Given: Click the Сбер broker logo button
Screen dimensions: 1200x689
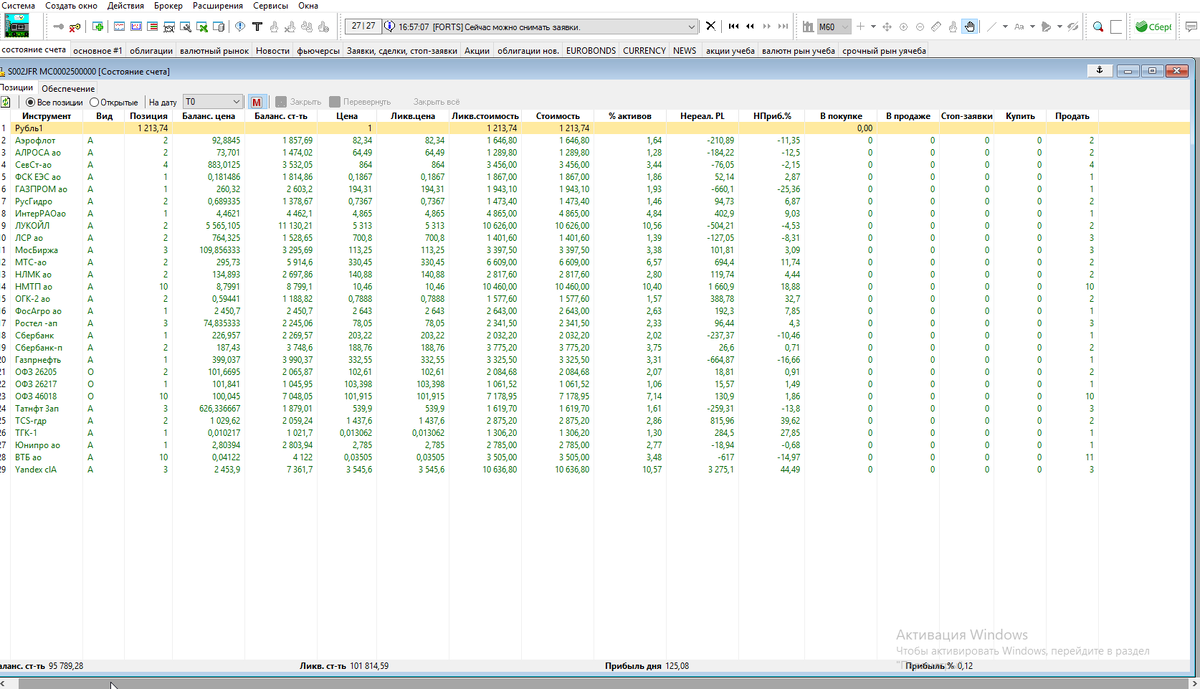Looking at the screenshot, I should click(x=1155, y=26).
